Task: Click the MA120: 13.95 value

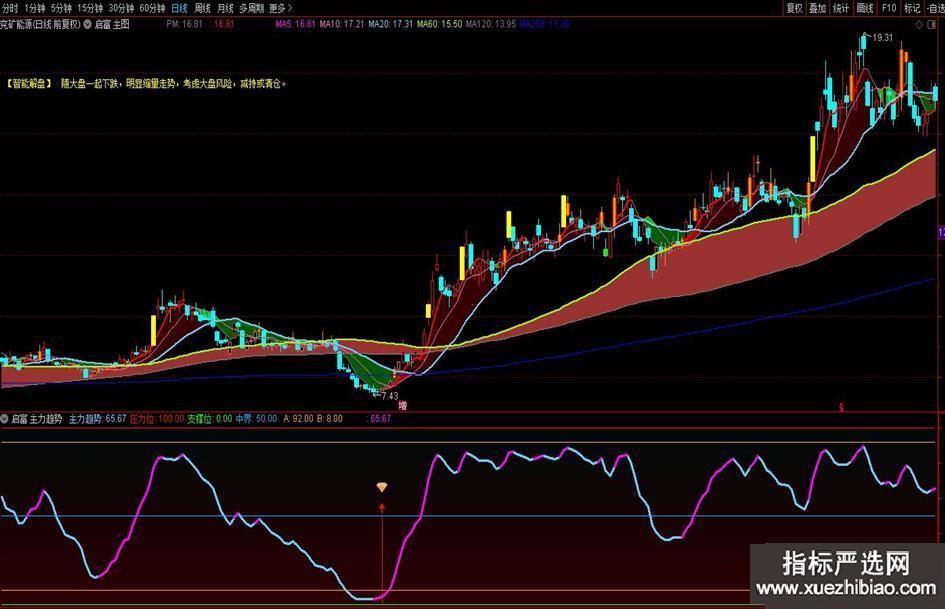Action: click(x=491, y=24)
